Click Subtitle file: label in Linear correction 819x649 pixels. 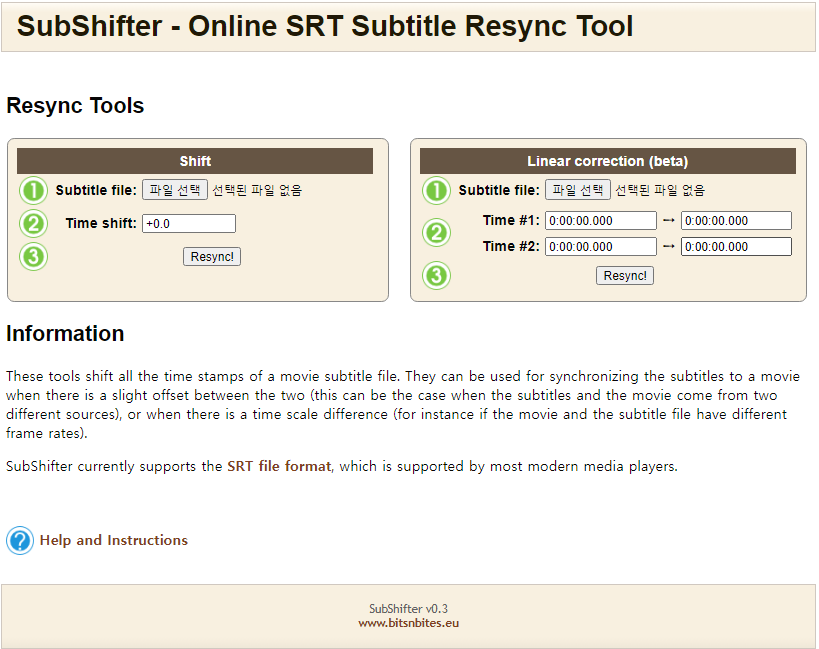499,190
